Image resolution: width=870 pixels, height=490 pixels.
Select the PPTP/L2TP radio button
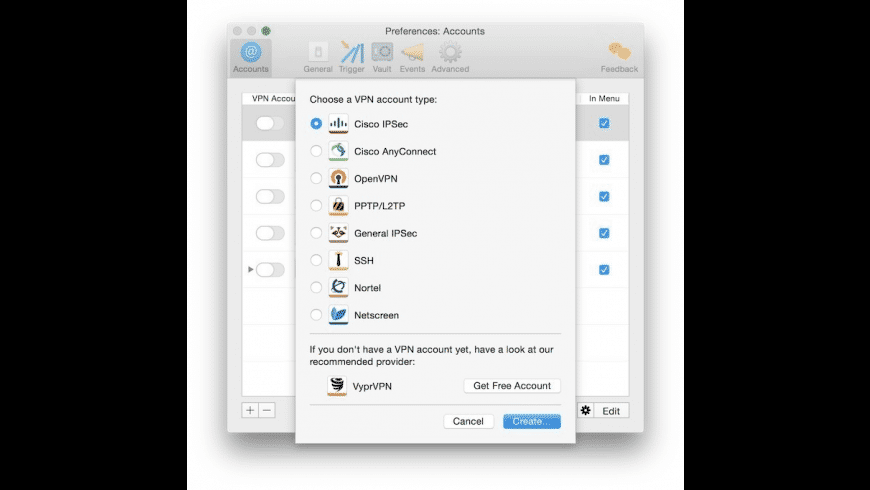(x=316, y=205)
